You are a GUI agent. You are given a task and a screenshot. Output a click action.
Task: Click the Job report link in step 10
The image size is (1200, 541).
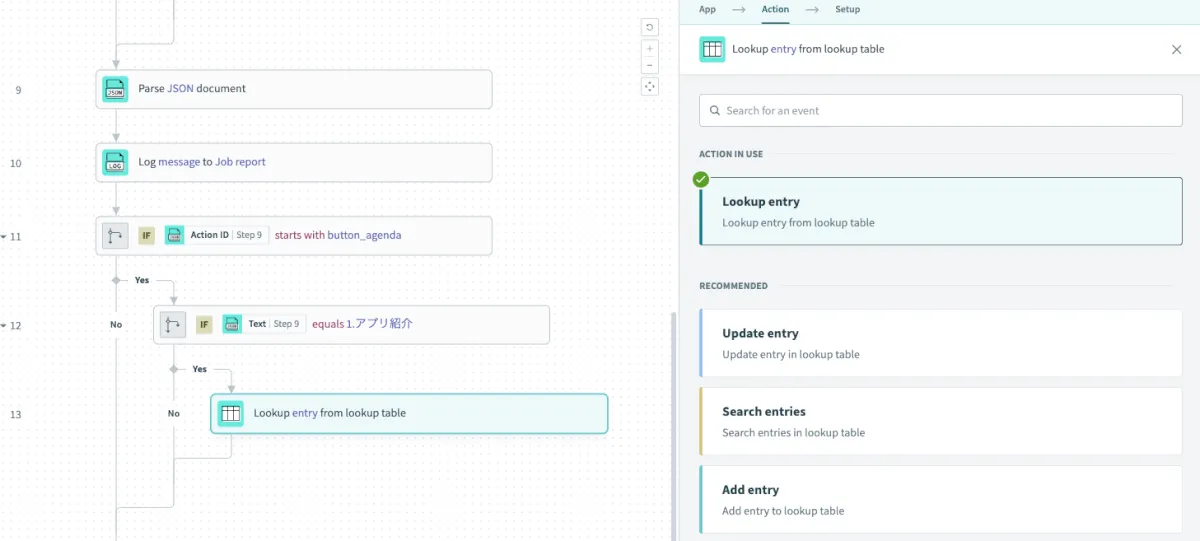pos(240,162)
